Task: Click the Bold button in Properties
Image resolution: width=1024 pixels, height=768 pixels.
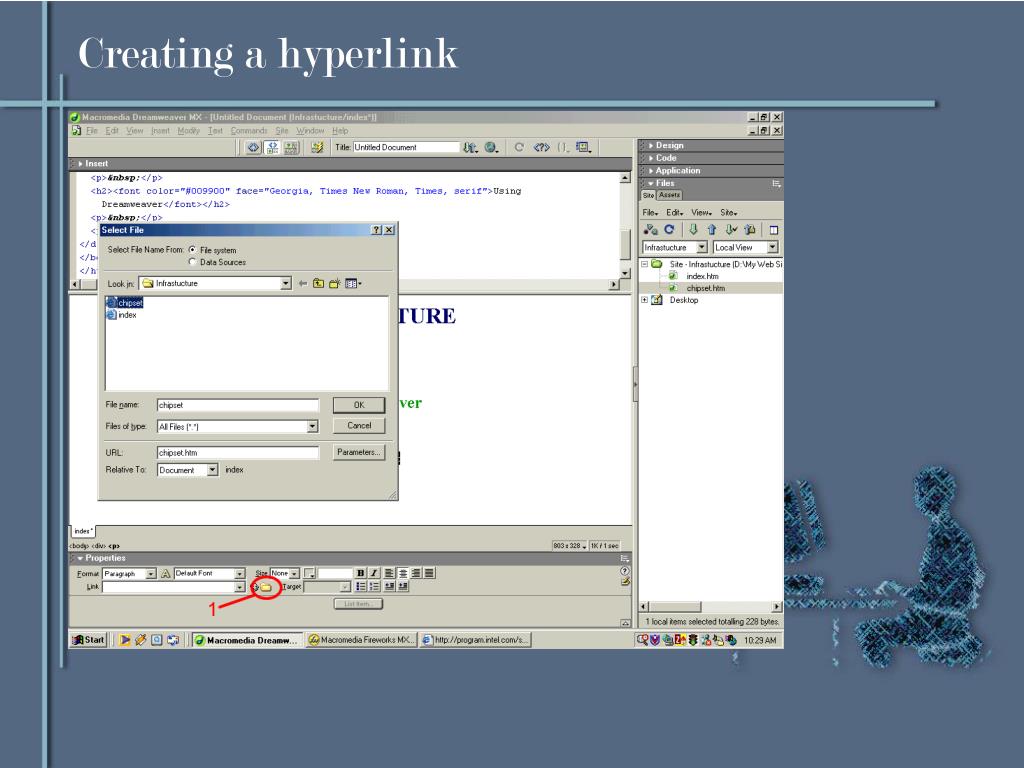Action: click(x=360, y=573)
